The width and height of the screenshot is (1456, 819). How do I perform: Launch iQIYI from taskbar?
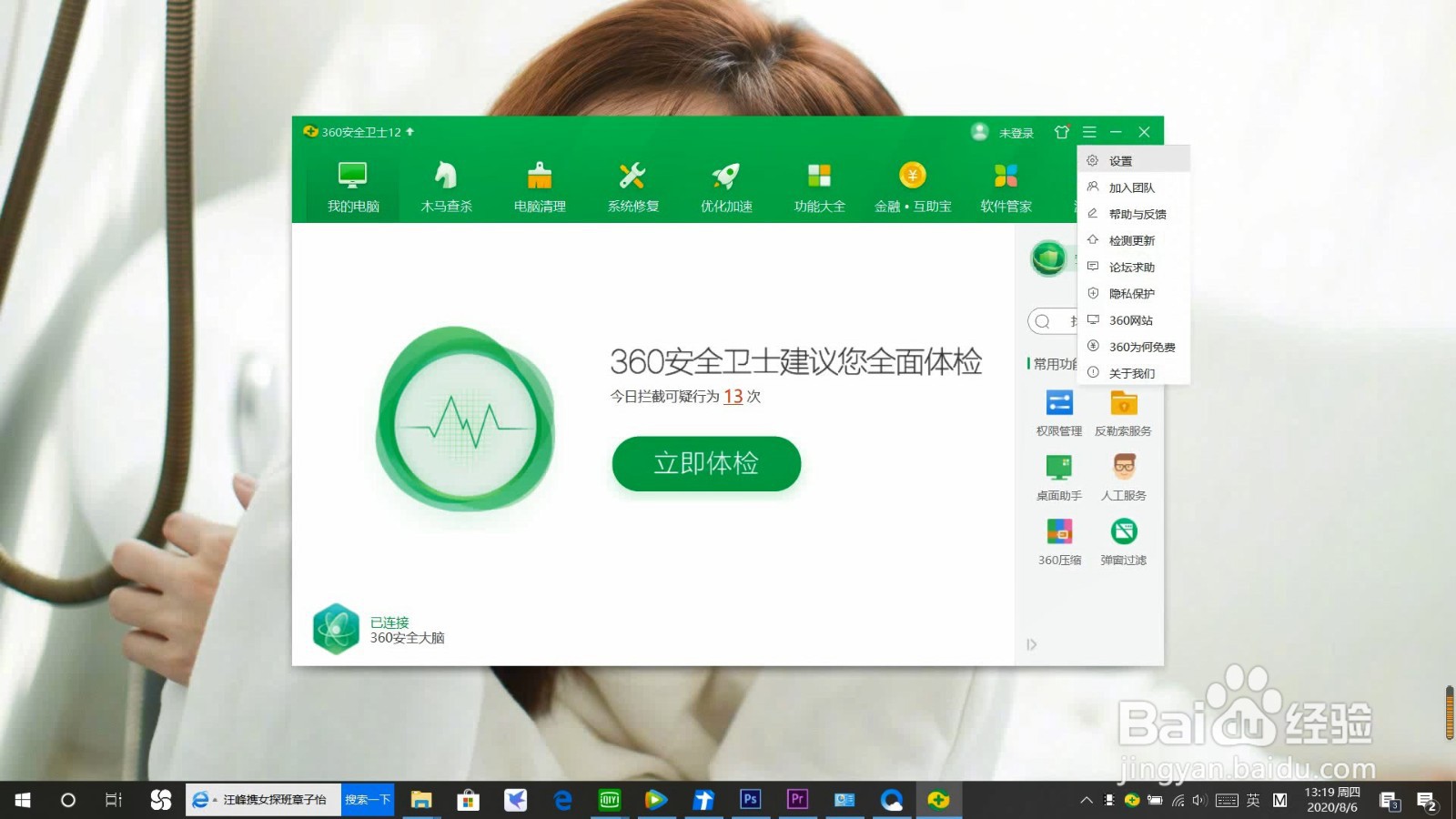pyautogui.click(x=610, y=800)
